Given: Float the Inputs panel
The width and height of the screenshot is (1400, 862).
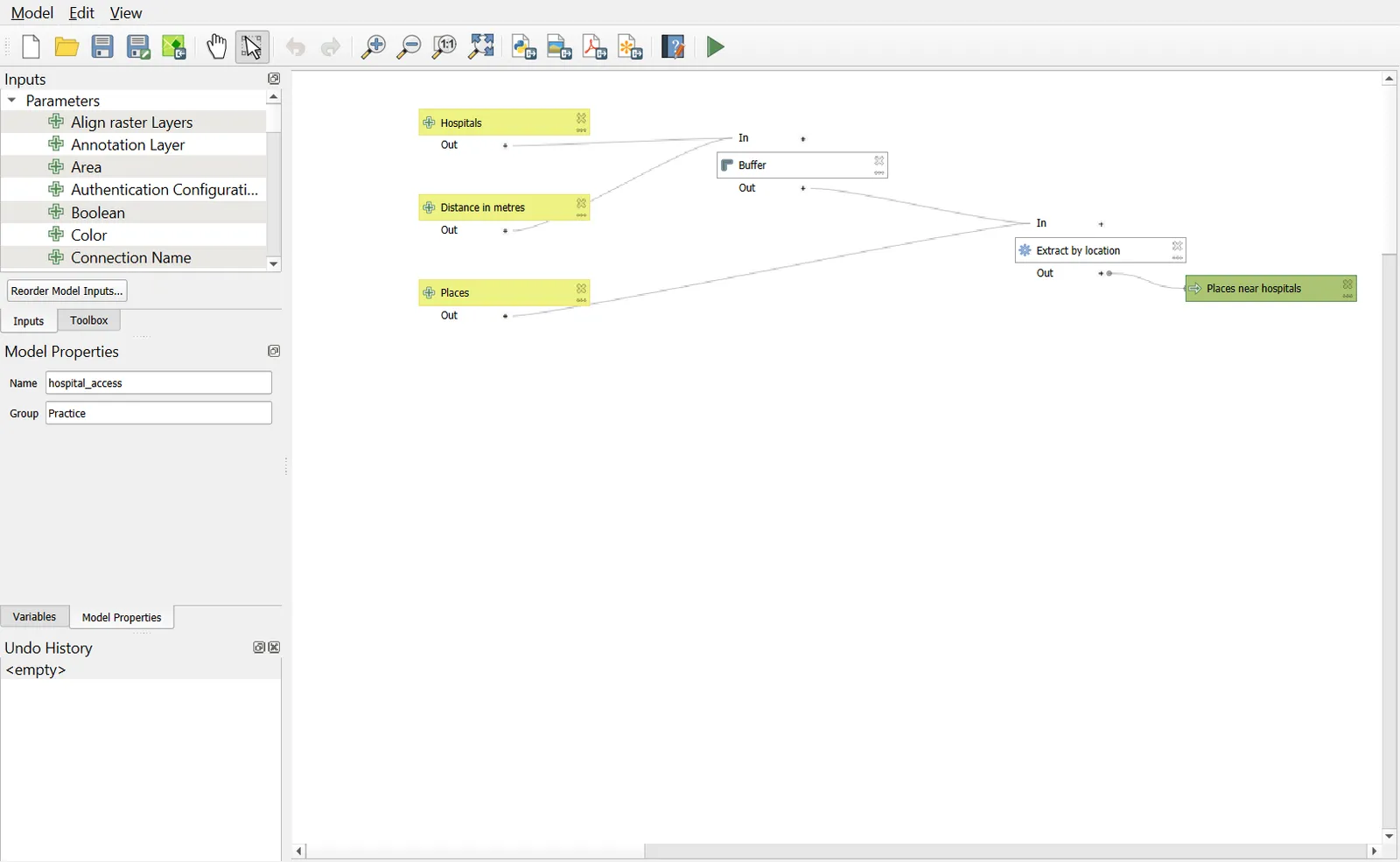Looking at the screenshot, I should pyautogui.click(x=274, y=79).
